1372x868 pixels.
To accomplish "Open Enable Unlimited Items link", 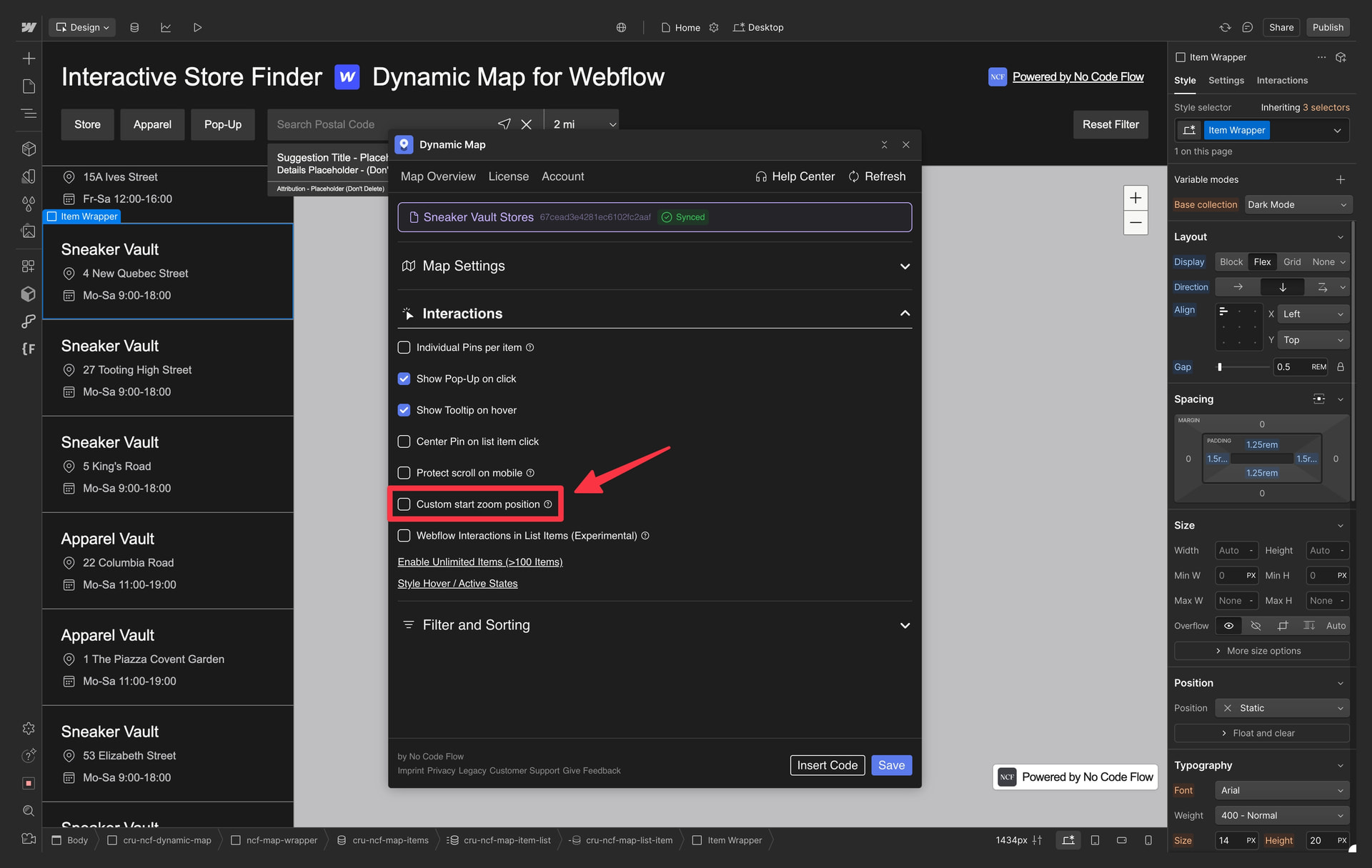I will [x=480, y=562].
